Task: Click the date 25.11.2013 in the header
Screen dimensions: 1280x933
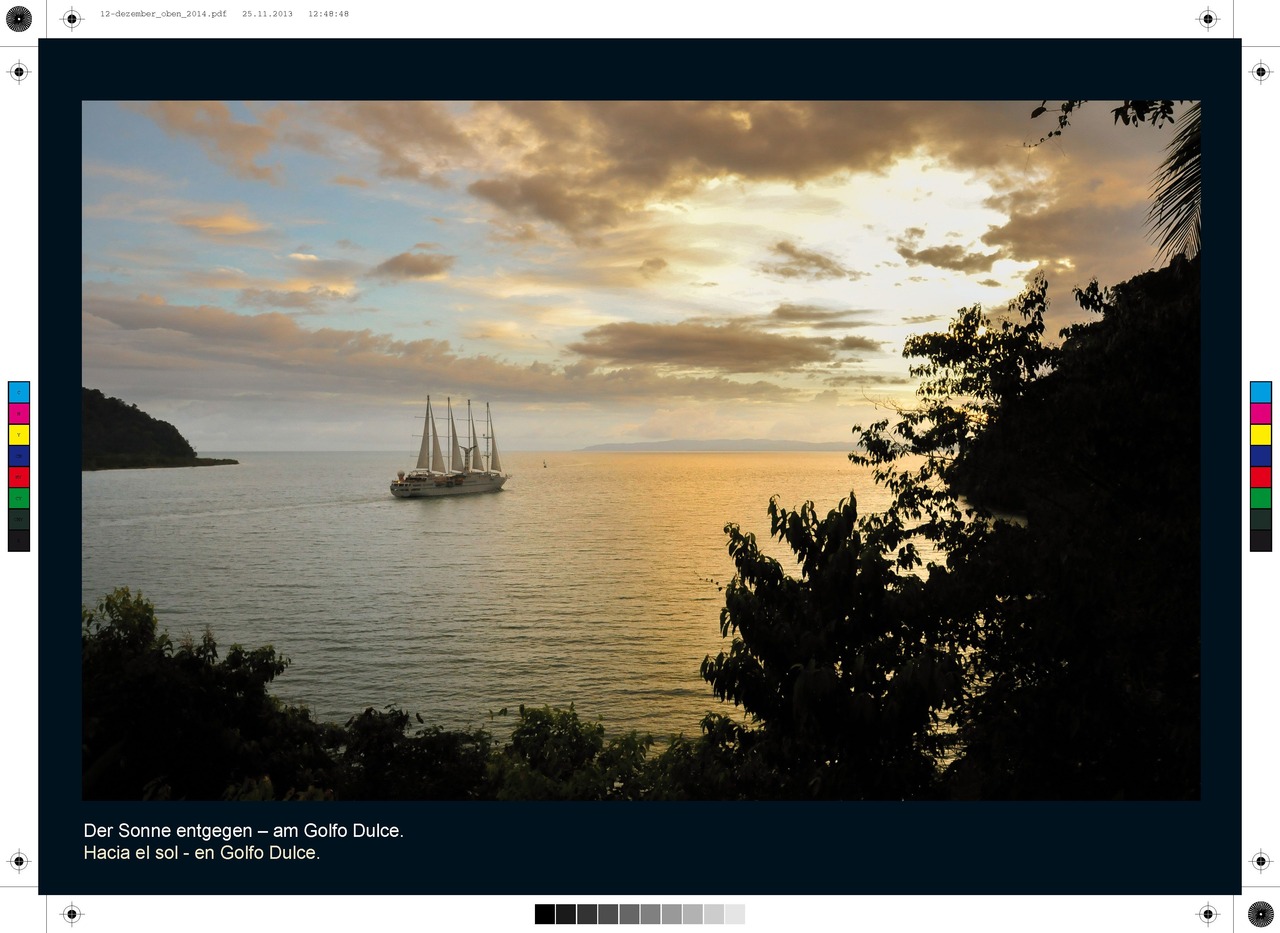Action: 268,14
